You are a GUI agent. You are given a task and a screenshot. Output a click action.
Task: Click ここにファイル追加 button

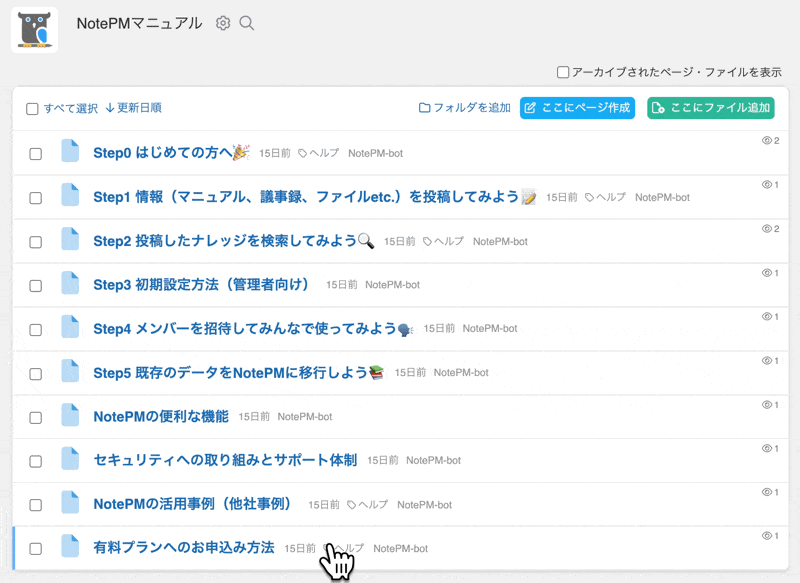[711, 108]
